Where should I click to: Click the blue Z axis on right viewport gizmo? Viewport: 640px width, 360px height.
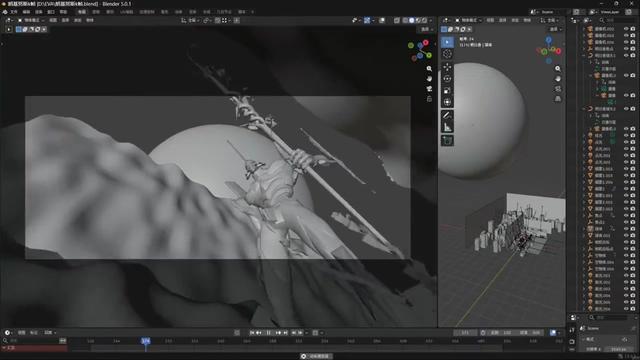click(549, 40)
